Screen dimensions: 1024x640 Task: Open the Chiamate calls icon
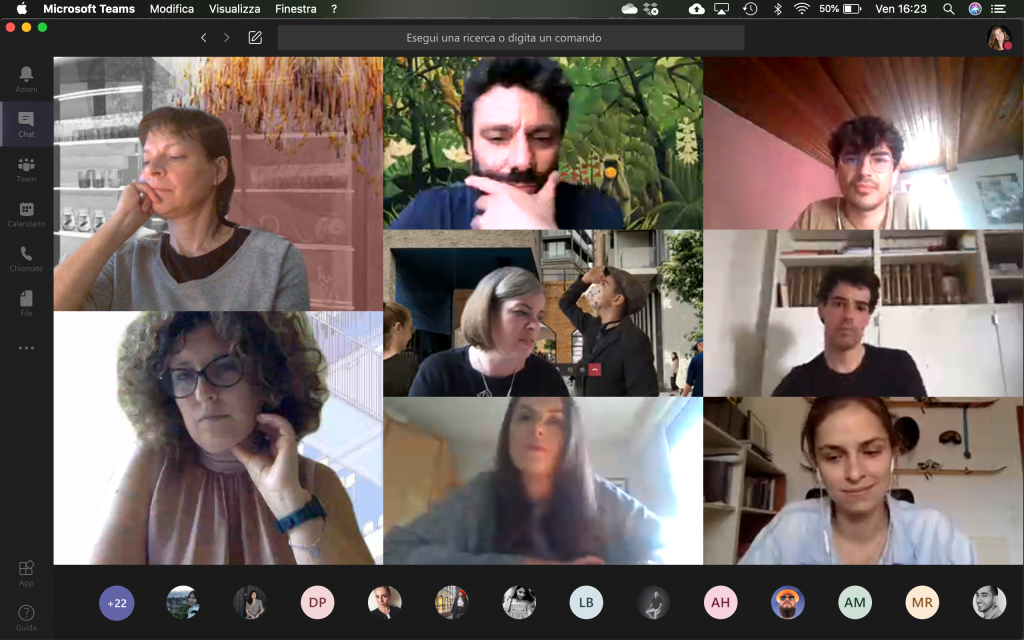26,256
